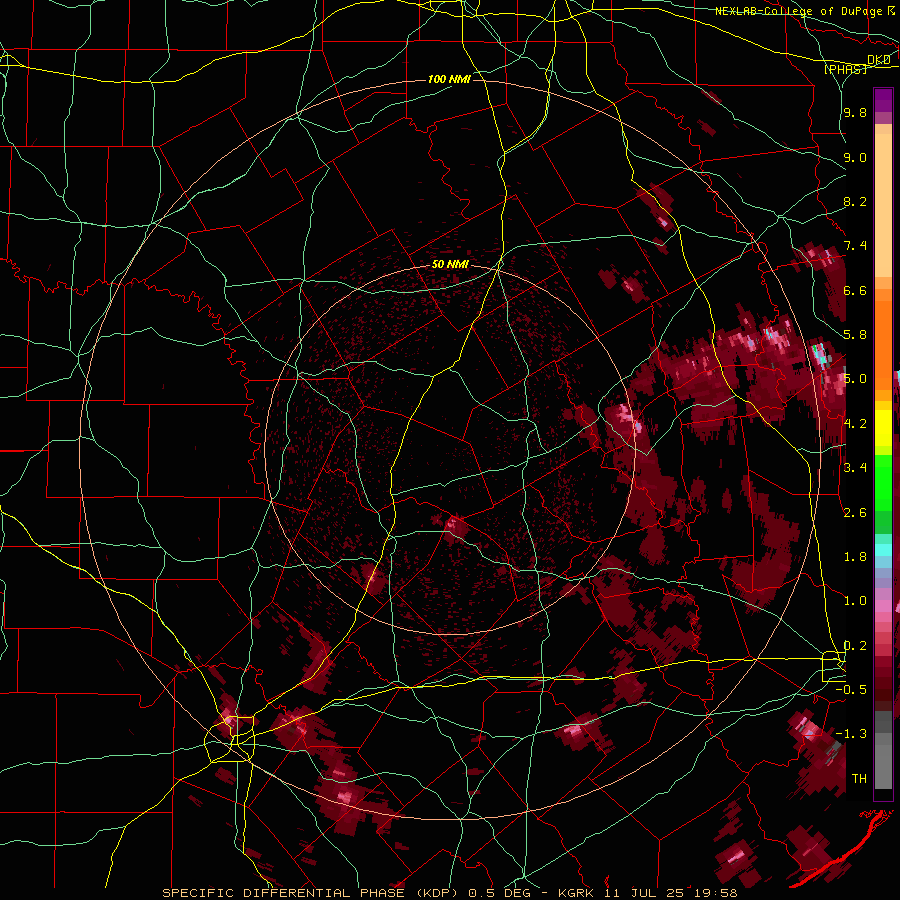900x900 pixels.
Task: Pick the orange band on the color scale
Action: click(883, 346)
